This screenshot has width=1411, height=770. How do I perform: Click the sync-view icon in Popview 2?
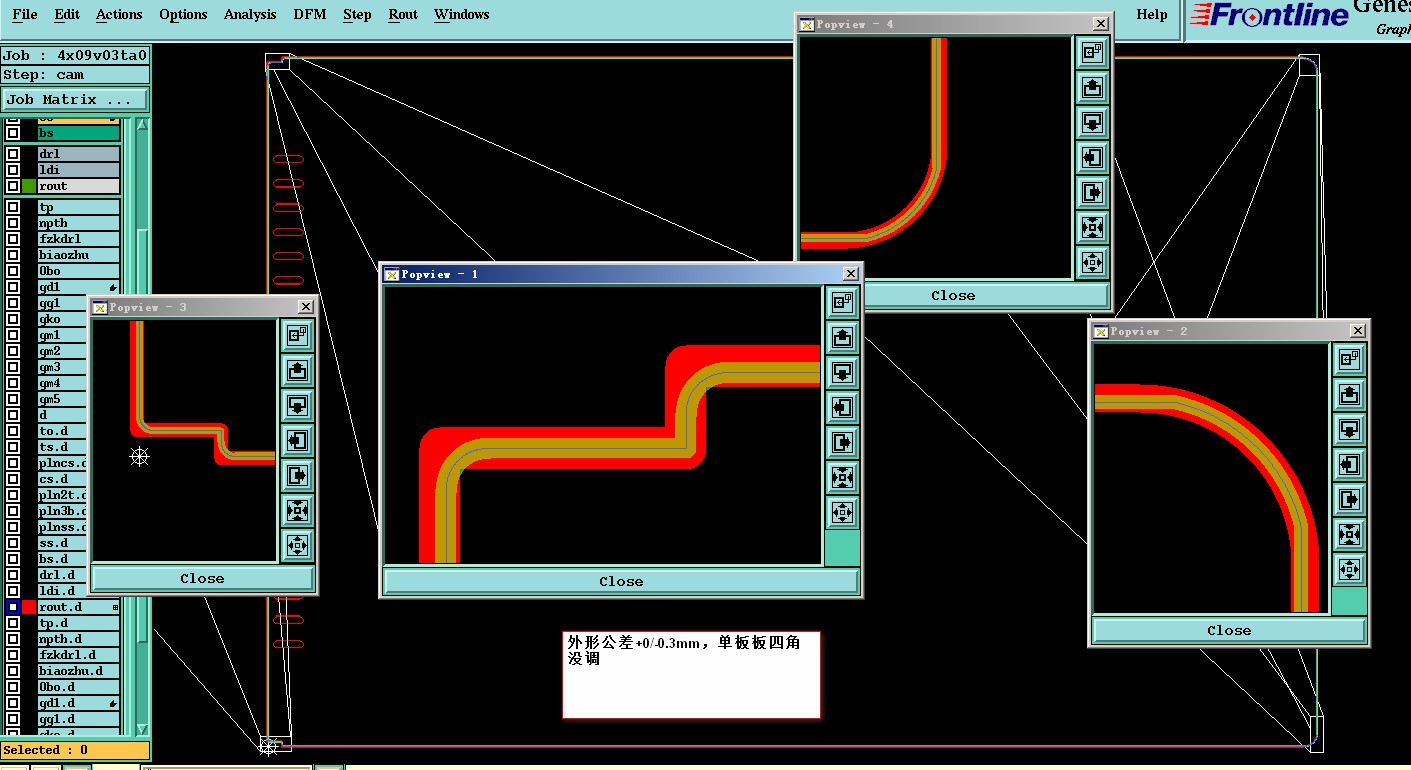click(1349, 360)
